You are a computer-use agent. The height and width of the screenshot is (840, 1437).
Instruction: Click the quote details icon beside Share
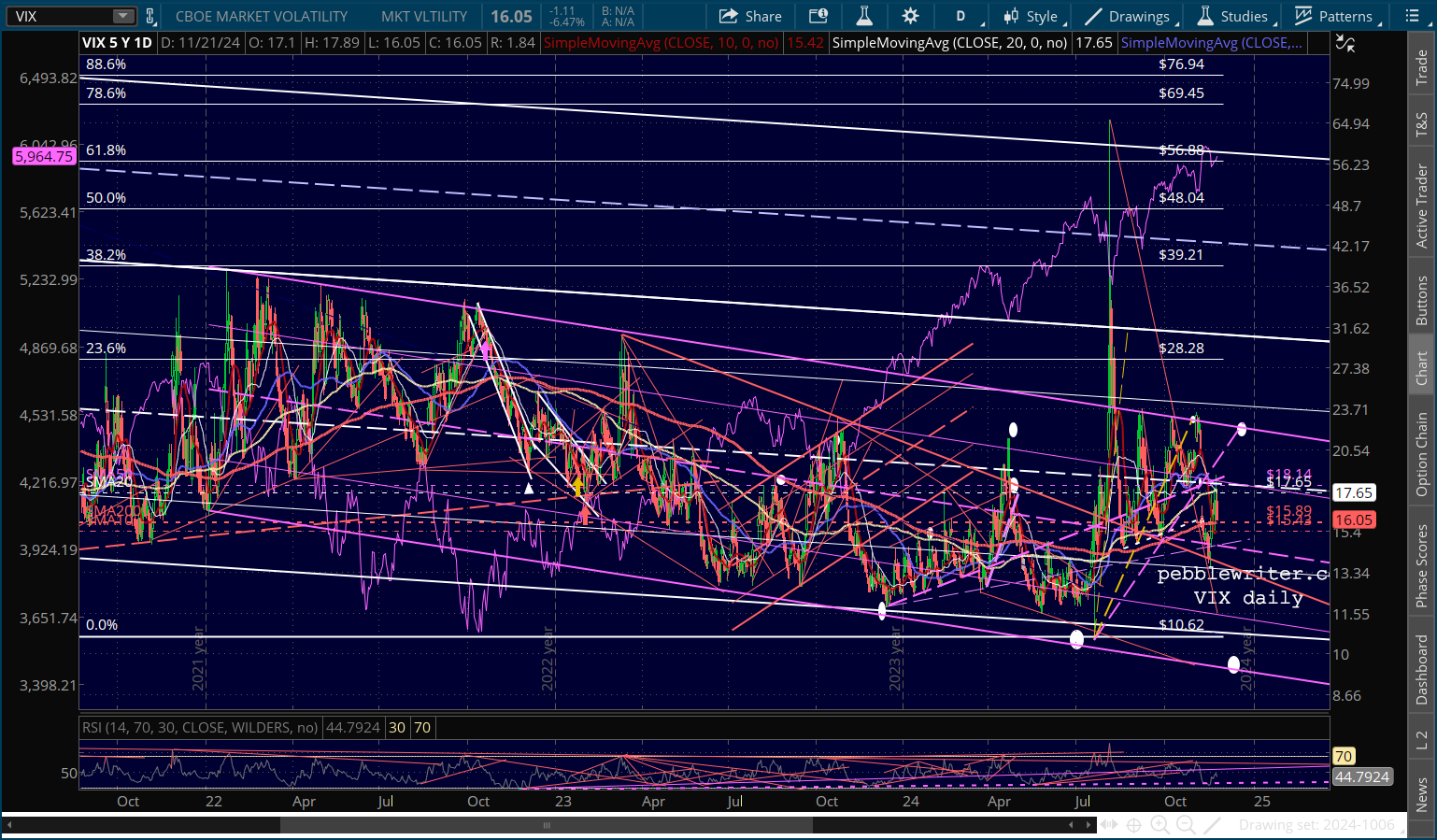(x=818, y=16)
